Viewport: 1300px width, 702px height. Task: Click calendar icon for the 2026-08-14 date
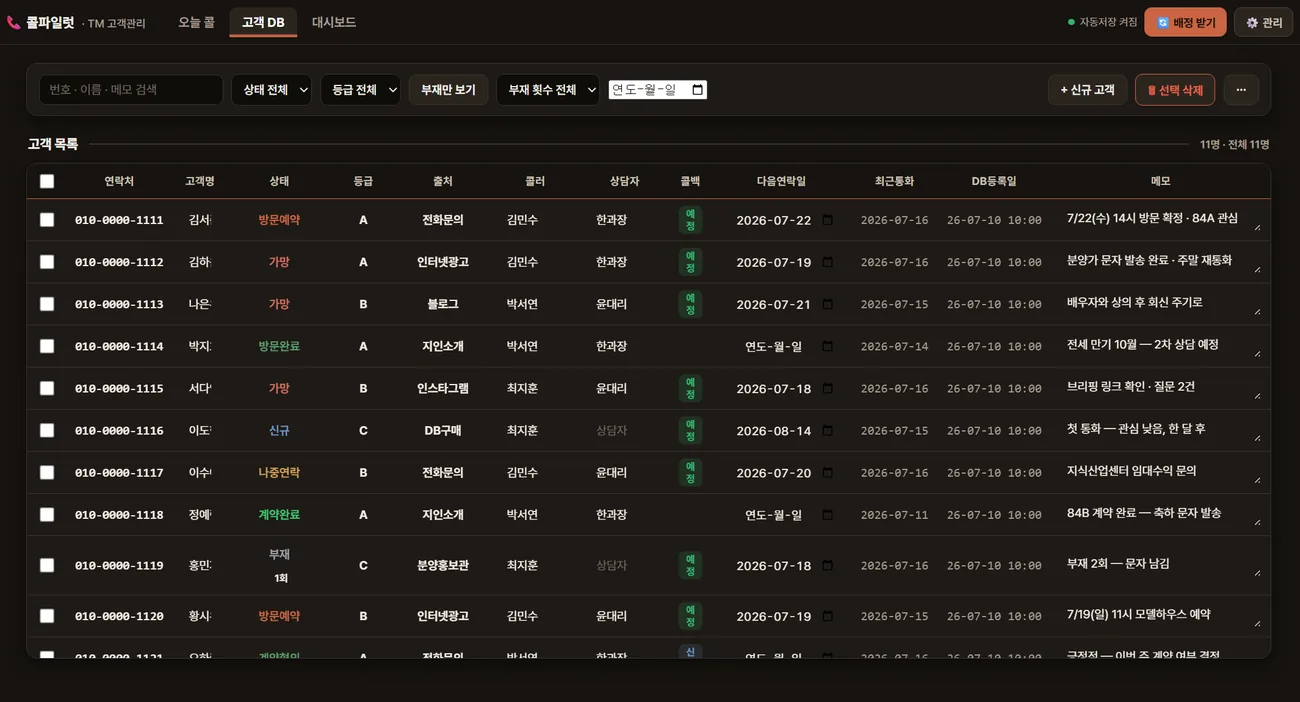[x=827, y=430]
